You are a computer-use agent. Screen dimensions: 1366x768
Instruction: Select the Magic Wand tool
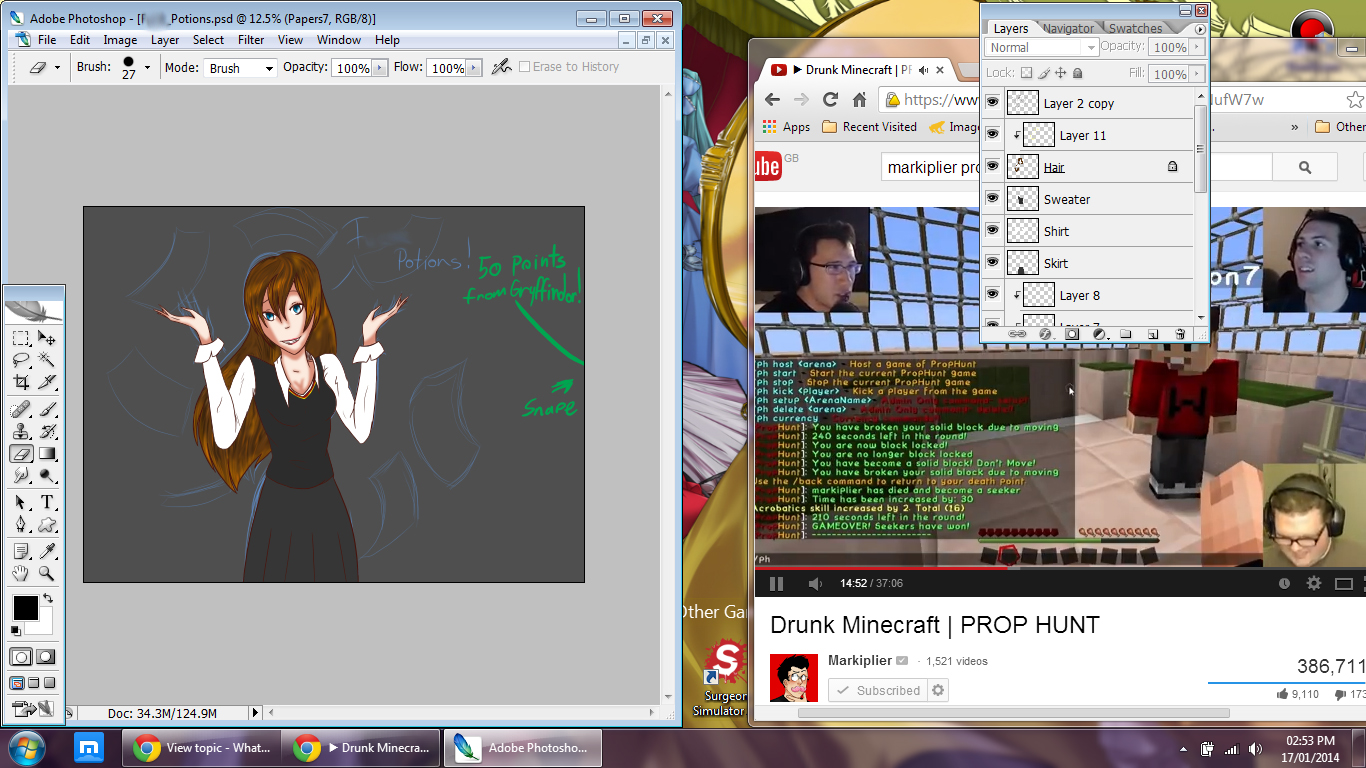tap(46, 359)
